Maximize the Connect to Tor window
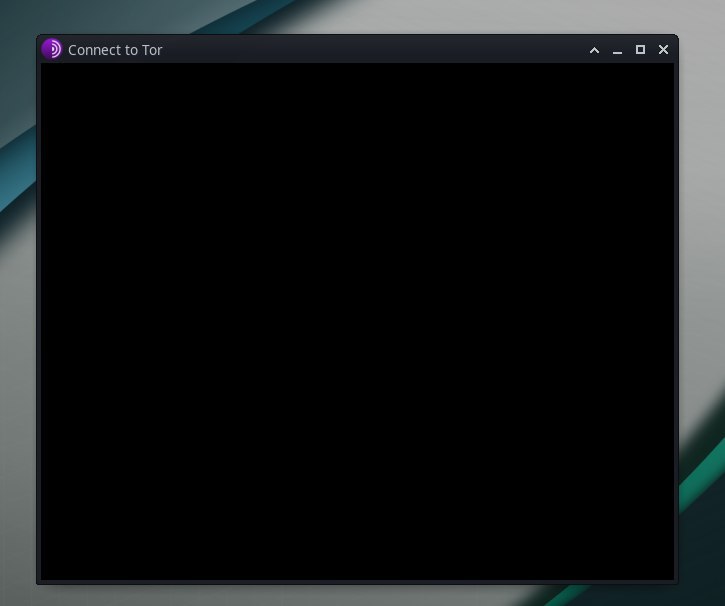 click(x=640, y=49)
